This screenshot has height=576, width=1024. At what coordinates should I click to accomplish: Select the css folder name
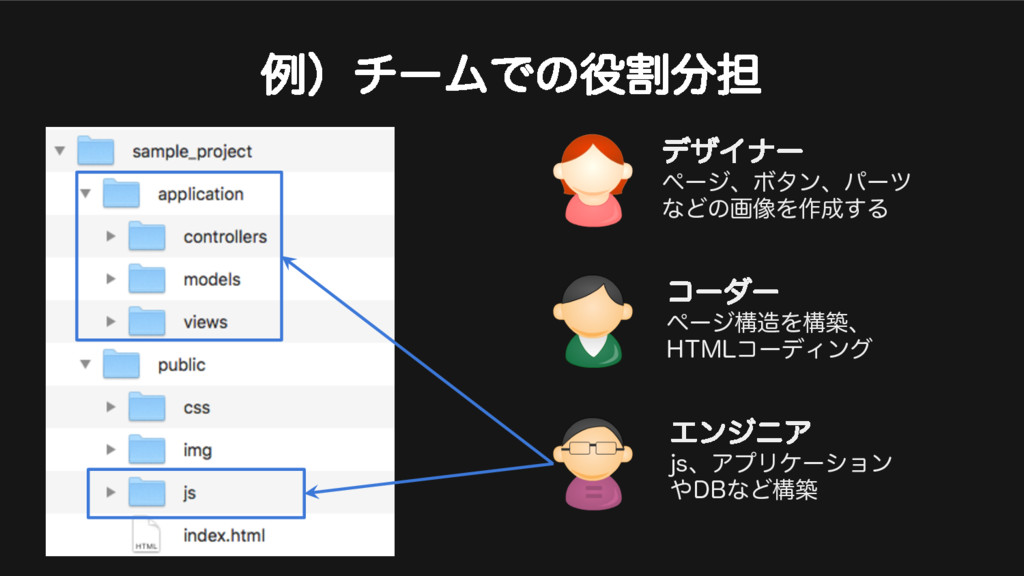(197, 408)
